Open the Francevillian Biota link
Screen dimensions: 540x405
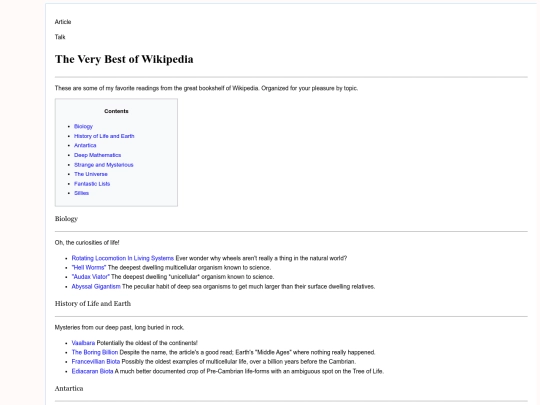click(x=96, y=361)
